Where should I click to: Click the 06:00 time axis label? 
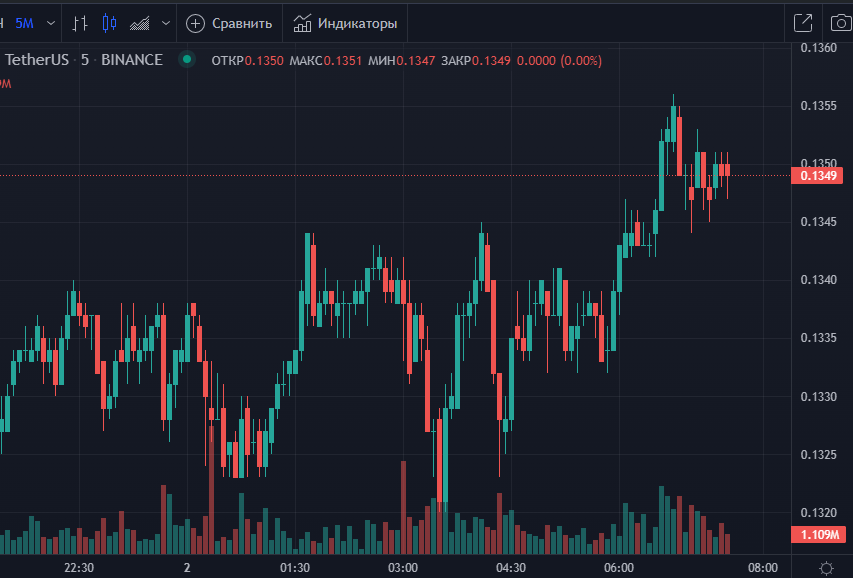click(x=618, y=568)
